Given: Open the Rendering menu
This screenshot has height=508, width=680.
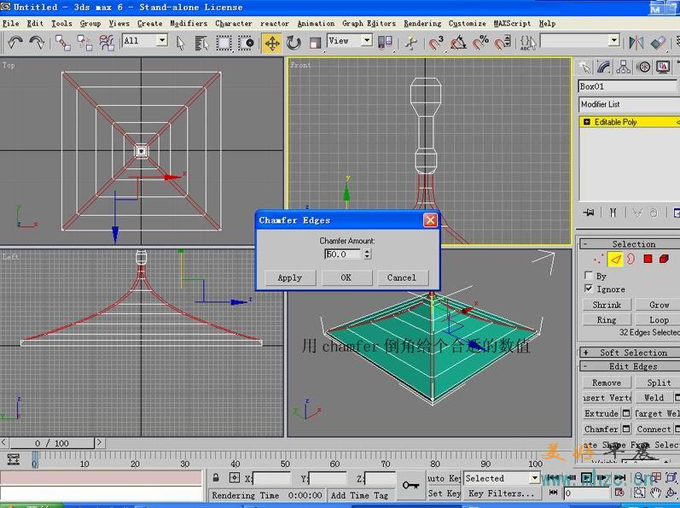Looking at the screenshot, I should [422, 23].
